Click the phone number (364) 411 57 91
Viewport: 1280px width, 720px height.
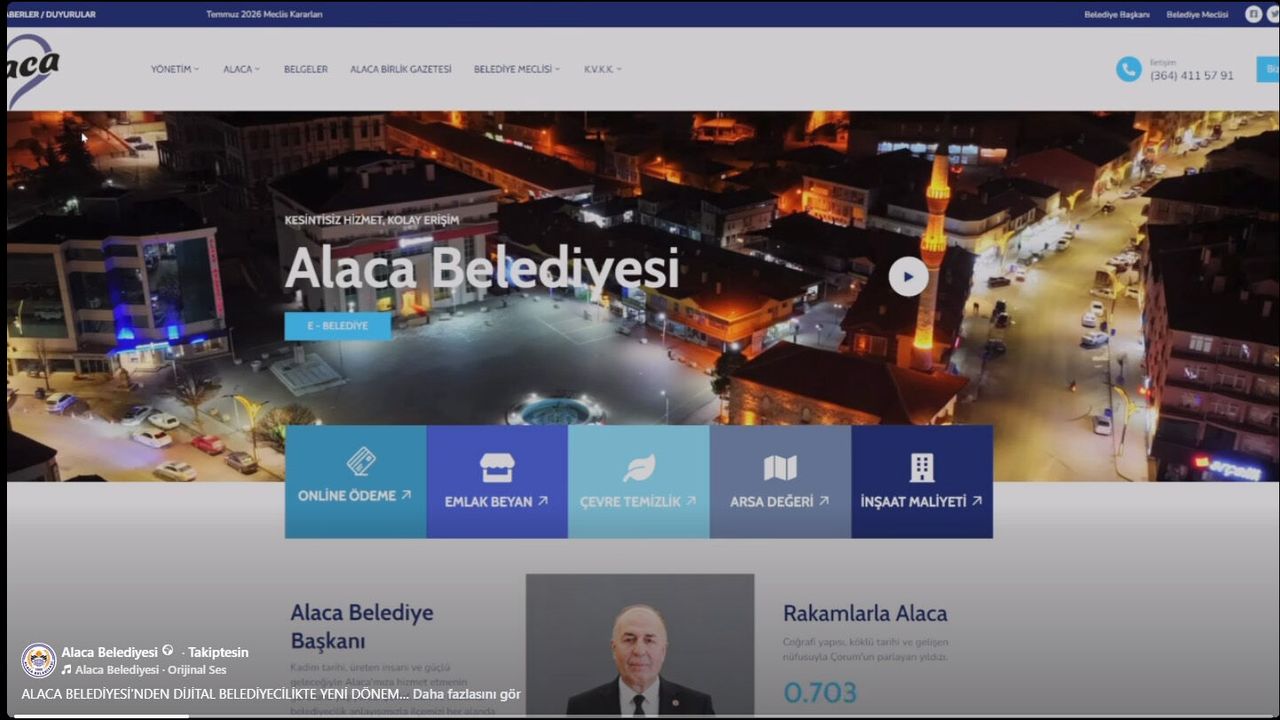coord(1191,75)
